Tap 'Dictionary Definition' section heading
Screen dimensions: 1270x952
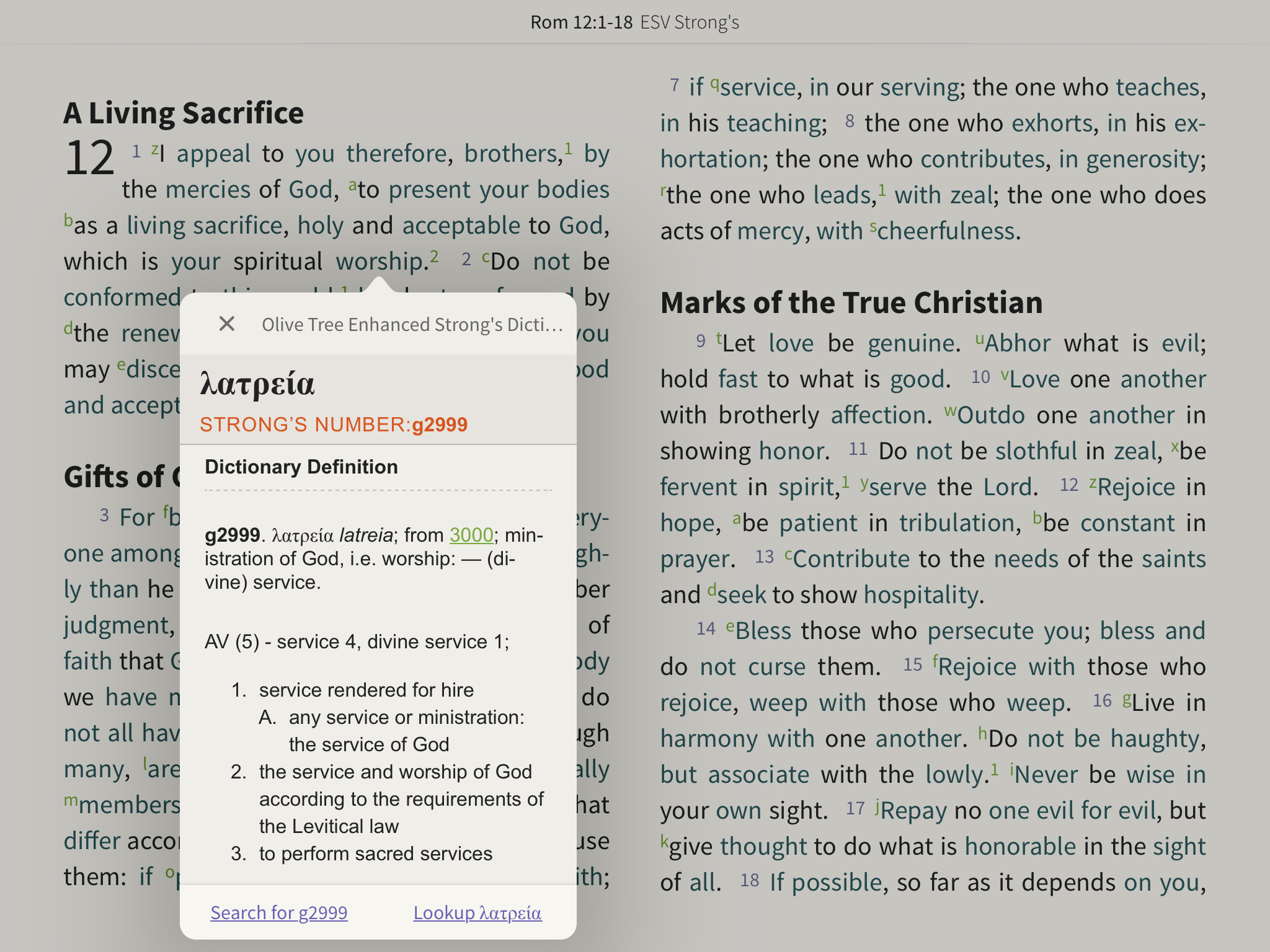[301, 467]
